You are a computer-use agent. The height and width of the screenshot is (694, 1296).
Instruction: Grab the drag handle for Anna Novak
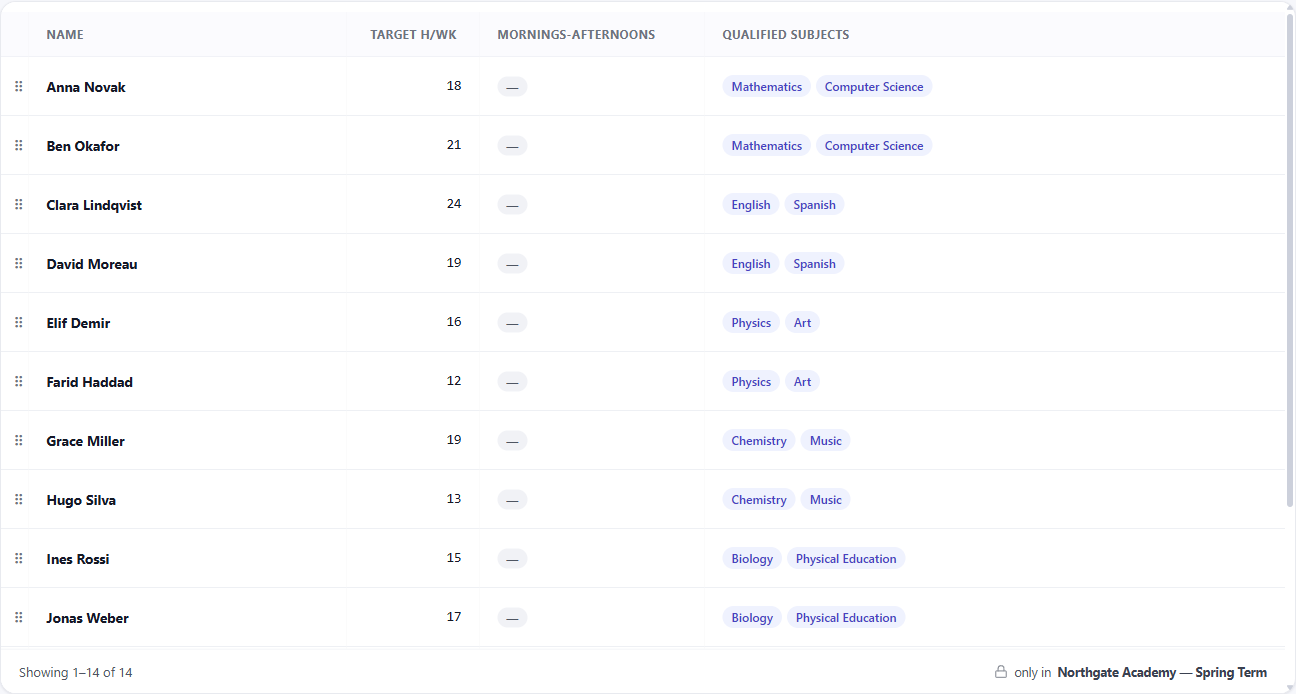click(x=18, y=87)
